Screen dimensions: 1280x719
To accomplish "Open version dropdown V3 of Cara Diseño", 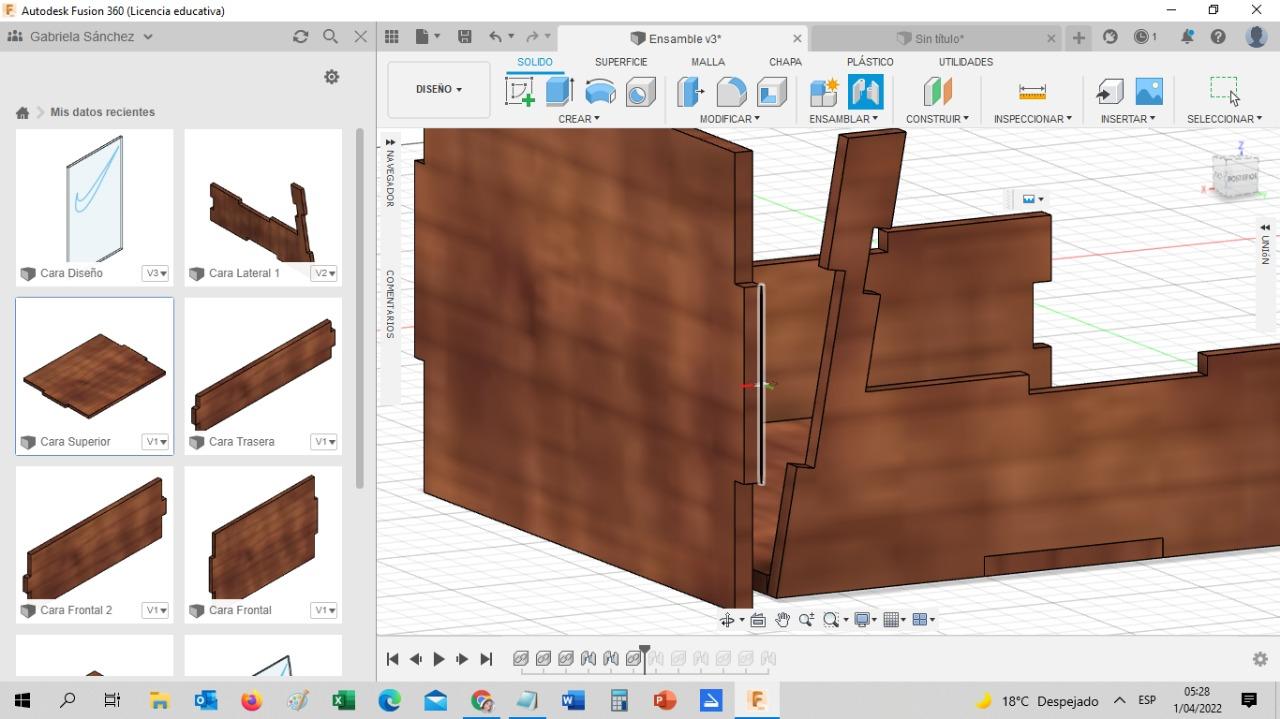I will point(155,273).
